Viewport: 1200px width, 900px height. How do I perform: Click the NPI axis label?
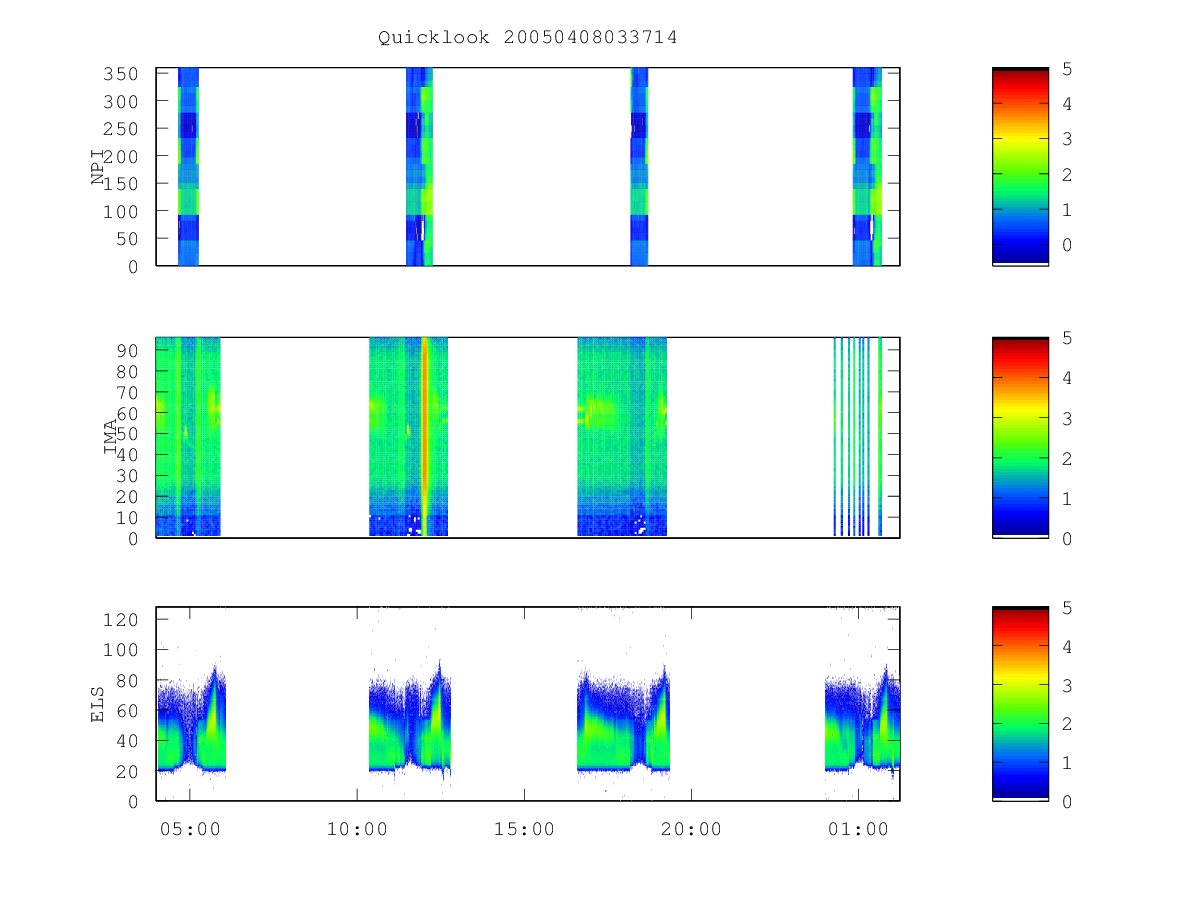[x=98, y=166]
